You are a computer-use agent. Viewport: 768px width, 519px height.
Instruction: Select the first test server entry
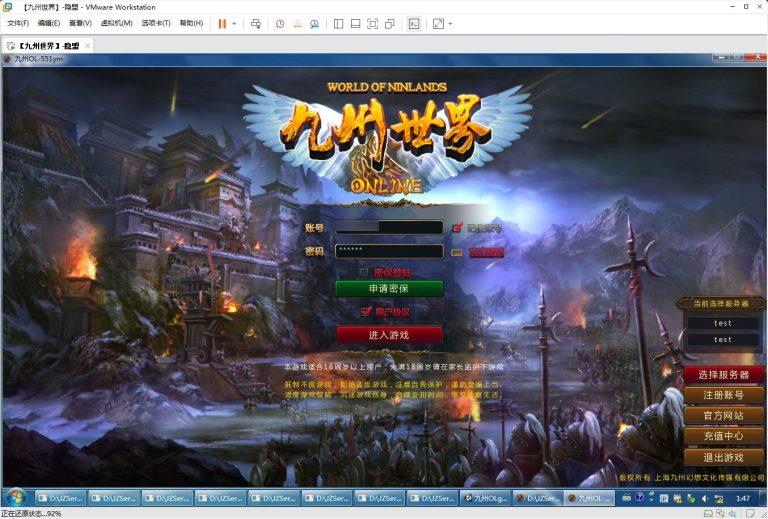click(x=722, y=323)
